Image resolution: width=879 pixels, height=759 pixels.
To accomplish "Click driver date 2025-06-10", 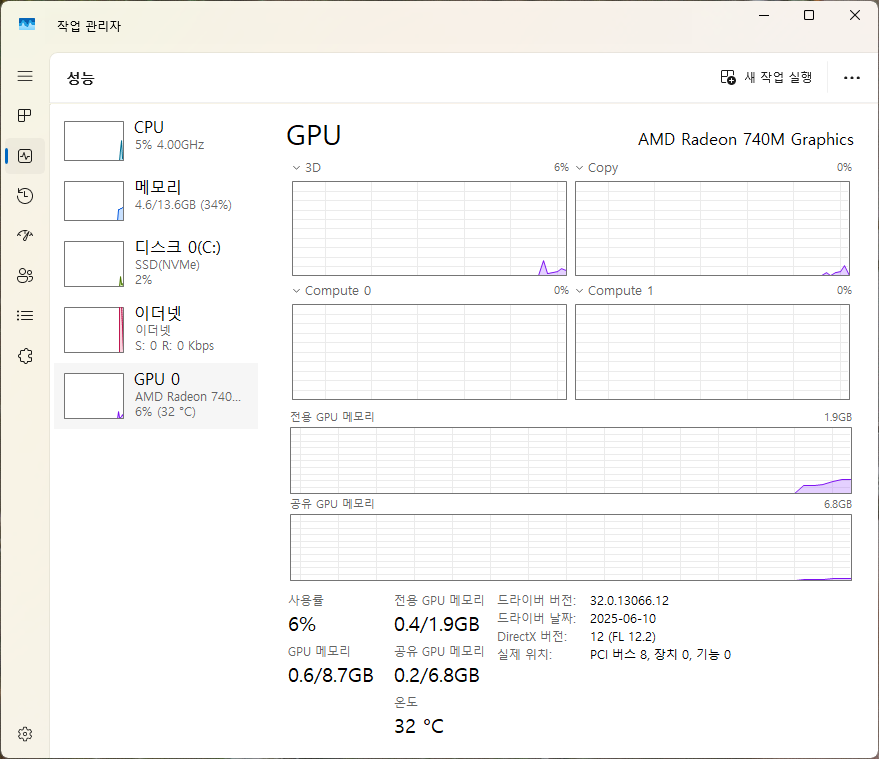I will 623,619.
